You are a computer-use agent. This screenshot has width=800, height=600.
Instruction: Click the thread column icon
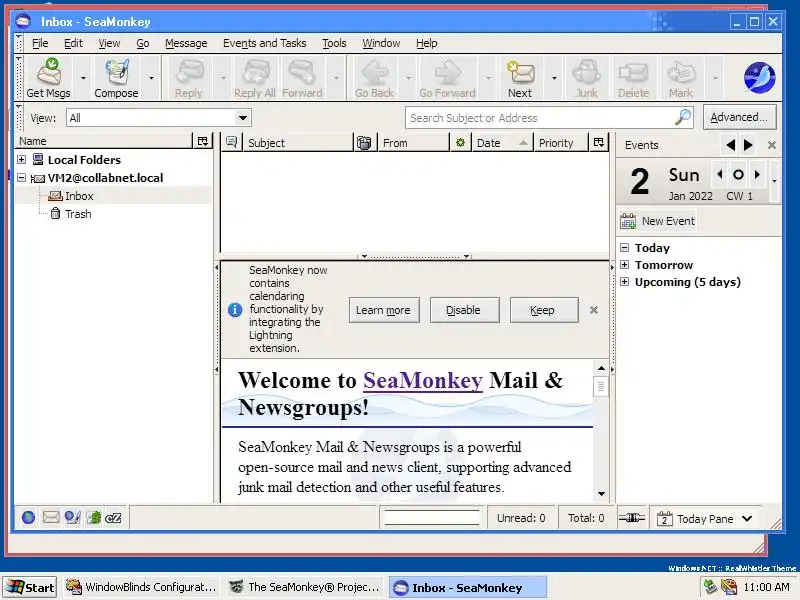tap(232, 142)
